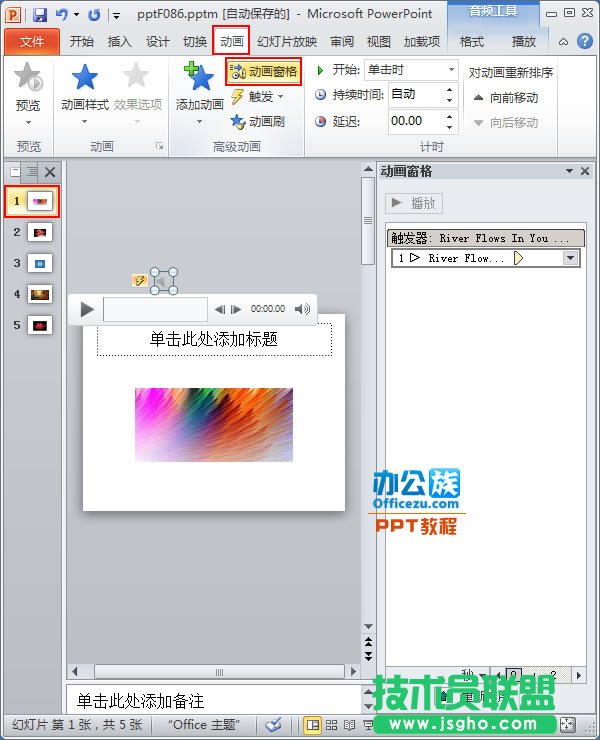Click the lightning trigger tag beside audio icon
Screen dimensions: 600x740
(x=140, y=280)
